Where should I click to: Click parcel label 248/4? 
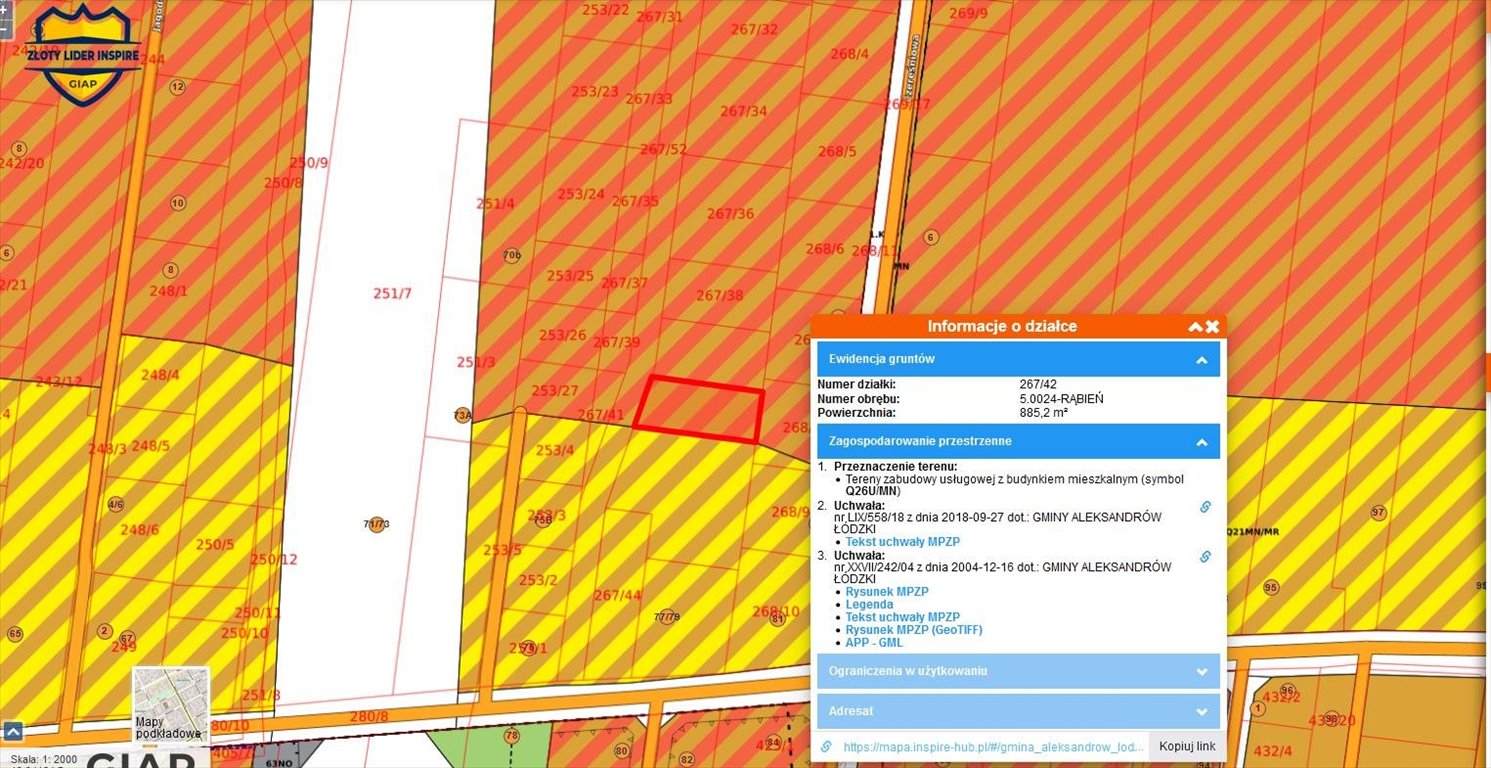point(160,375)
